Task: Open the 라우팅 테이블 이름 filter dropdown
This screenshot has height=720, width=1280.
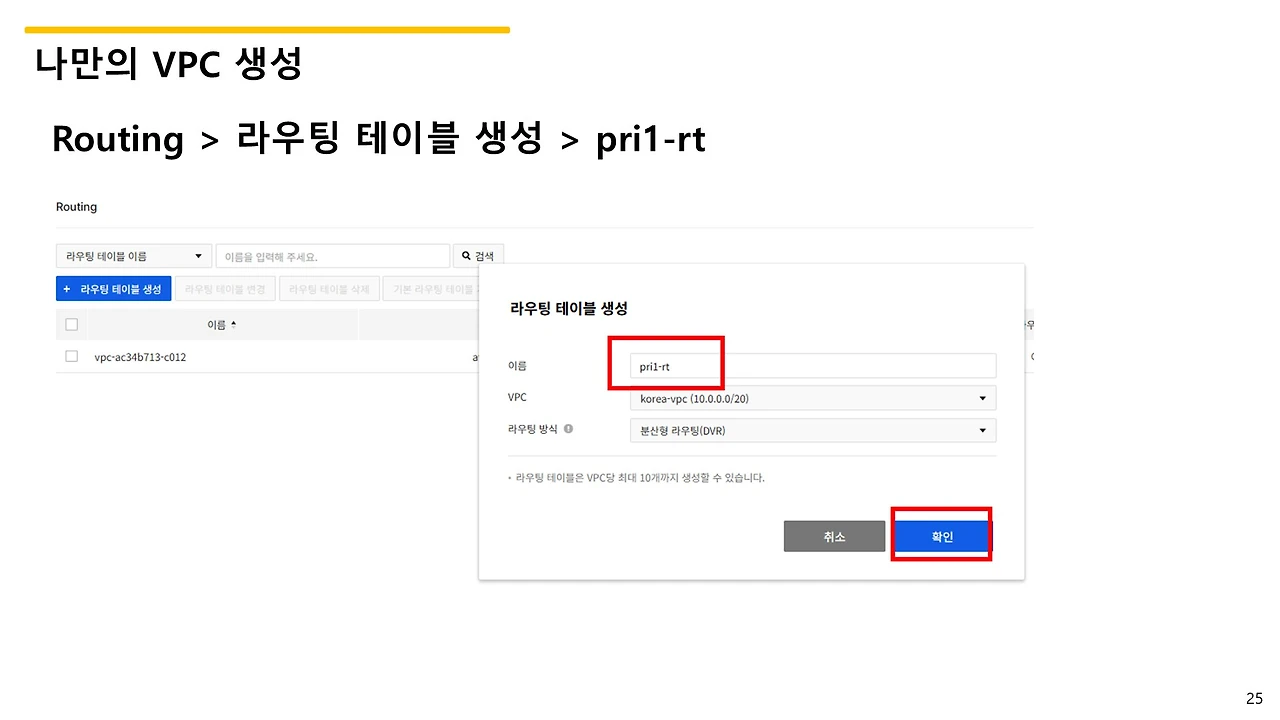Action: 133,255
